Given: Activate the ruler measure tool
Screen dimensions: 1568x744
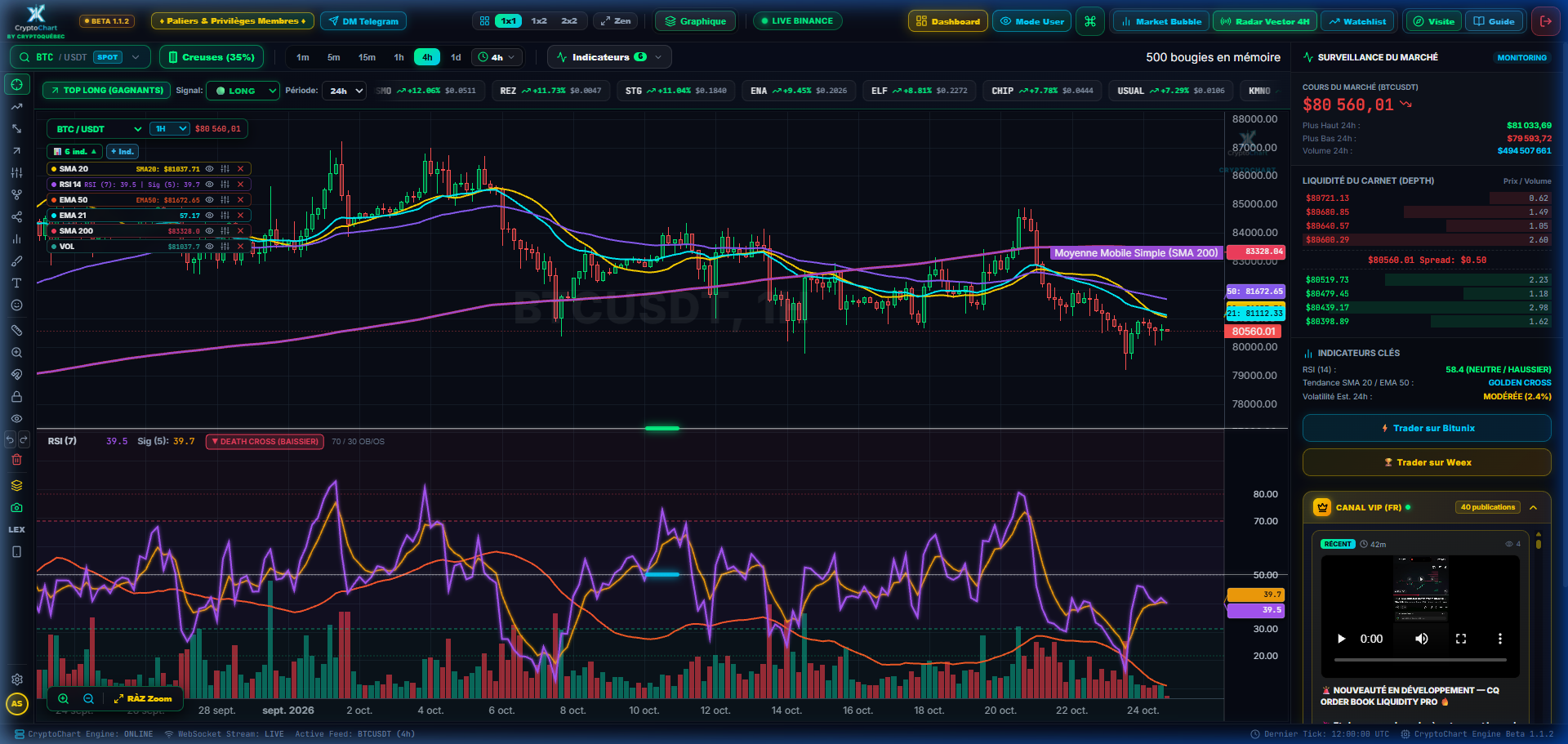Looking at the screenshot, I should pyautogui.click(x=16, y=331).
